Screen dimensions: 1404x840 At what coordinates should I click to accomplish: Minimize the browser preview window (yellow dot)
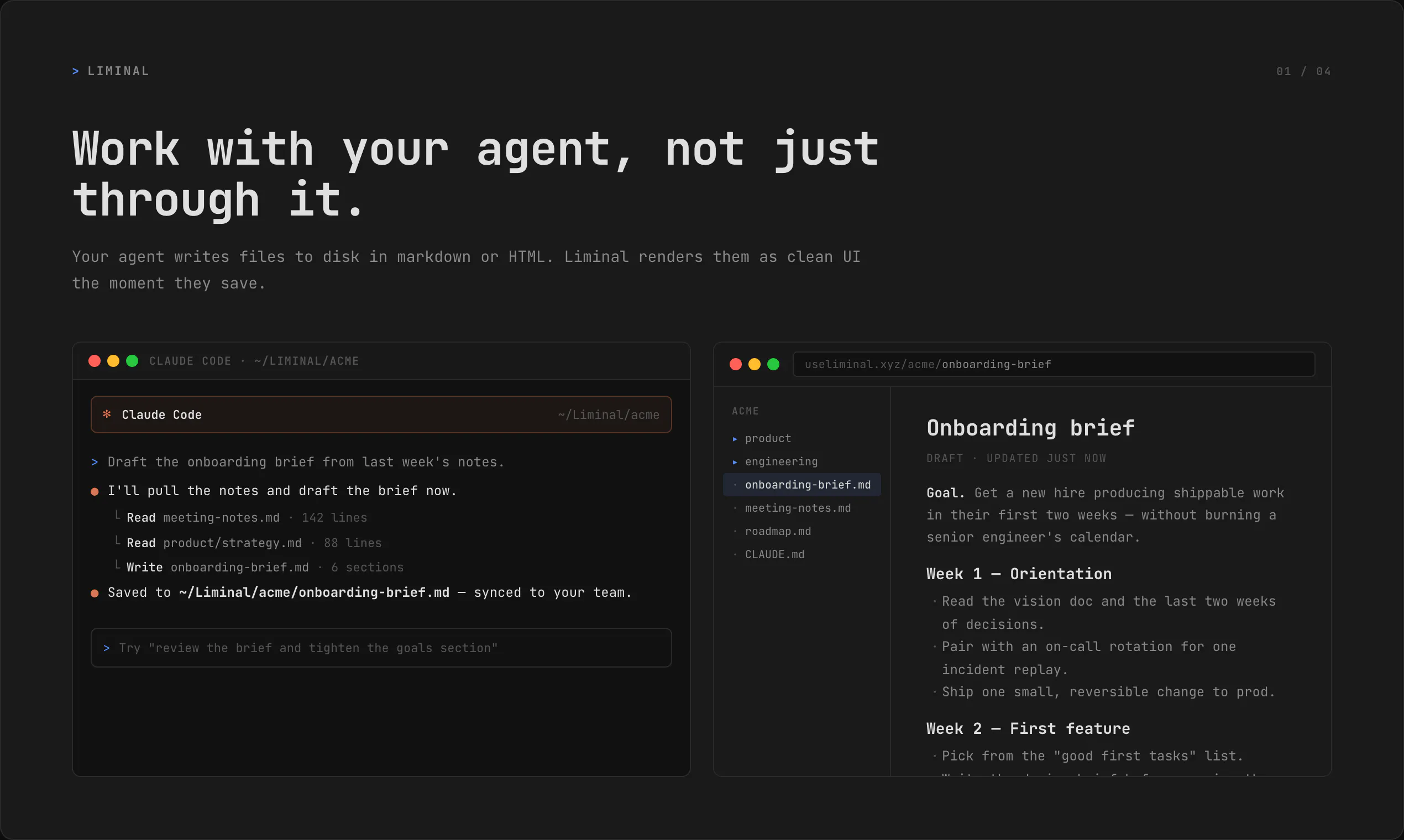754,364
